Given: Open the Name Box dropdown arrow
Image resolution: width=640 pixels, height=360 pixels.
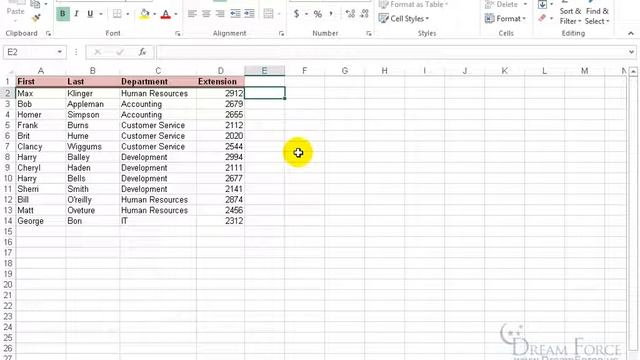Looking at the screenshot, I should tap(60, 52).
